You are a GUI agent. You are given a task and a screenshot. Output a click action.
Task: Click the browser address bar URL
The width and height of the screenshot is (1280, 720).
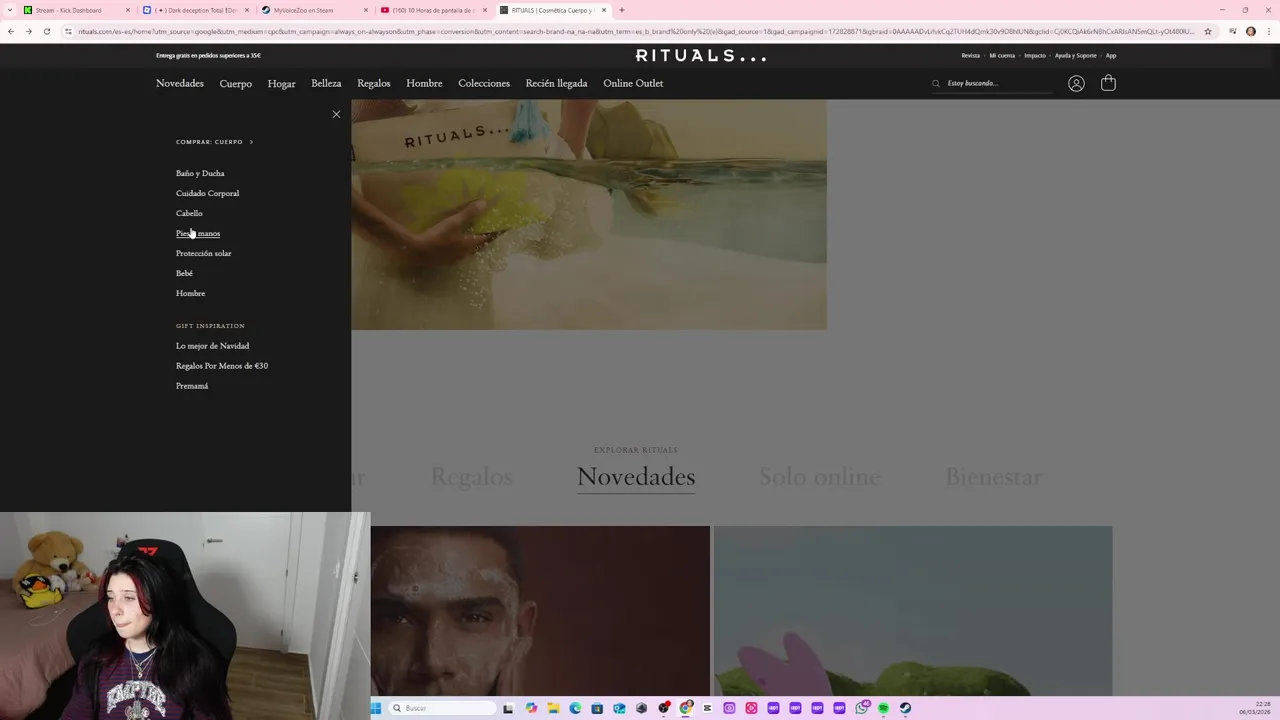pyautogui.click(x=636, y=31)
